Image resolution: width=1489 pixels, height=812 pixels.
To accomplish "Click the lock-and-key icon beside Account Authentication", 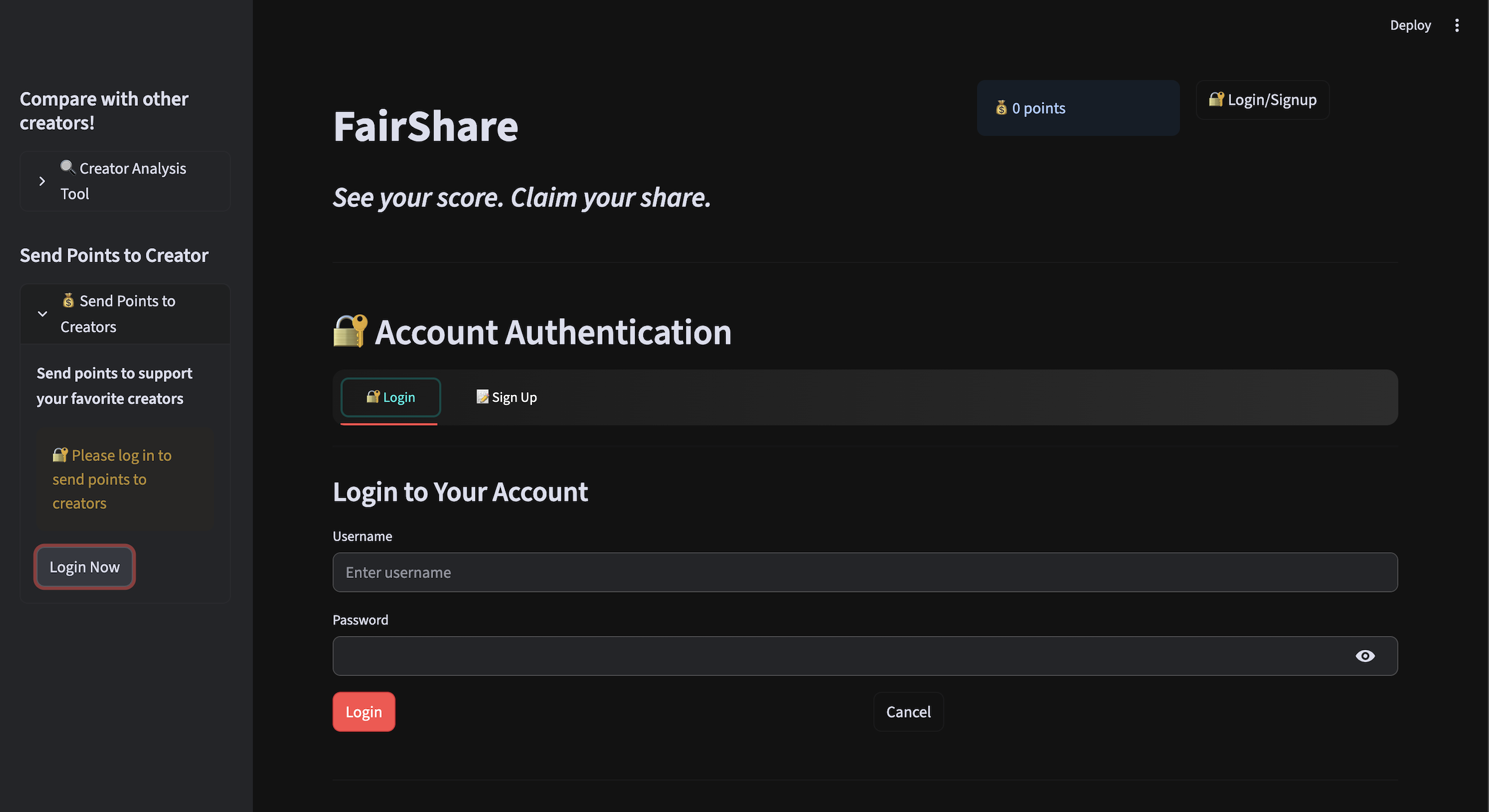I will 350,331.
